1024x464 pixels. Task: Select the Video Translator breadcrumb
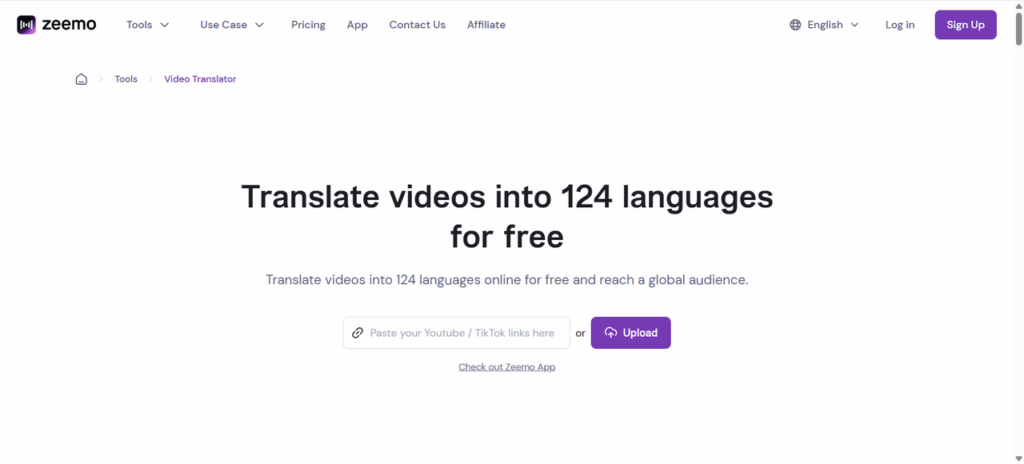pos(200,79)
